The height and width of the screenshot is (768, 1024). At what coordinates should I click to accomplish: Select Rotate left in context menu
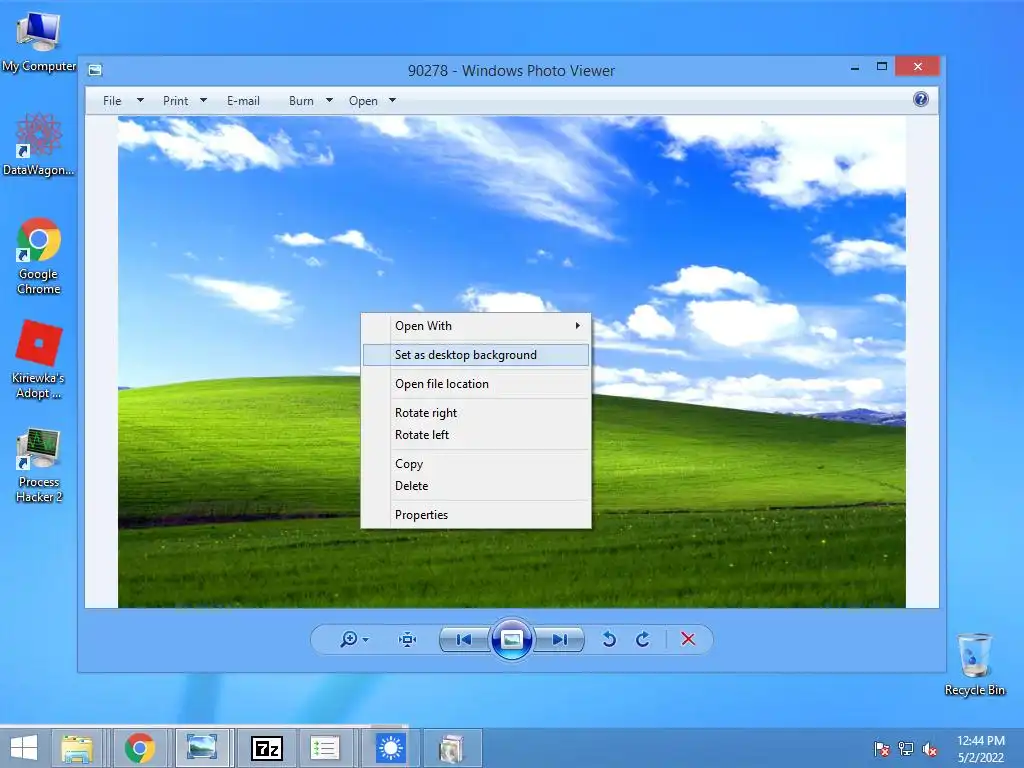click(476, 435)
